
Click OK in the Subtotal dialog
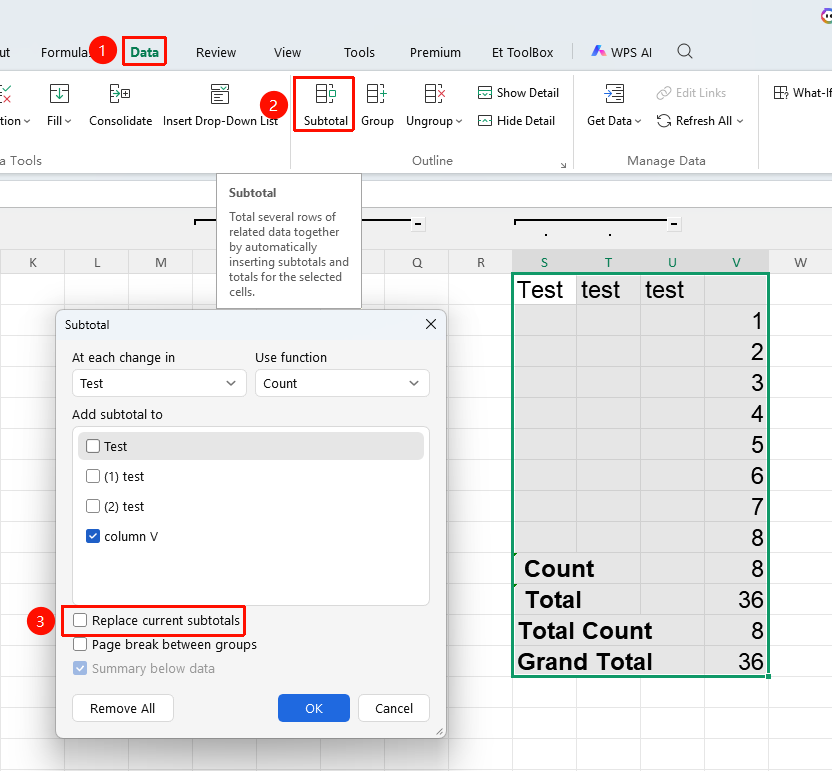(314, 708)
